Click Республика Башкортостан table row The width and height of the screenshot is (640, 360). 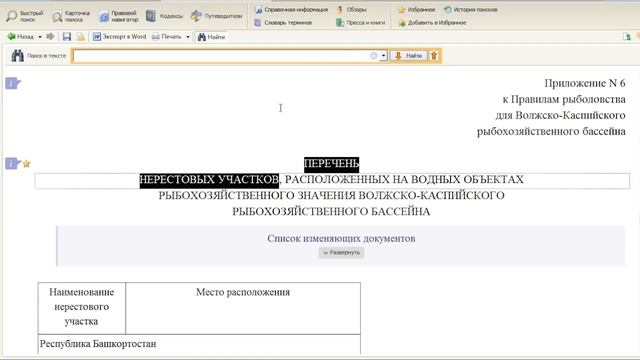coord(199,344)
